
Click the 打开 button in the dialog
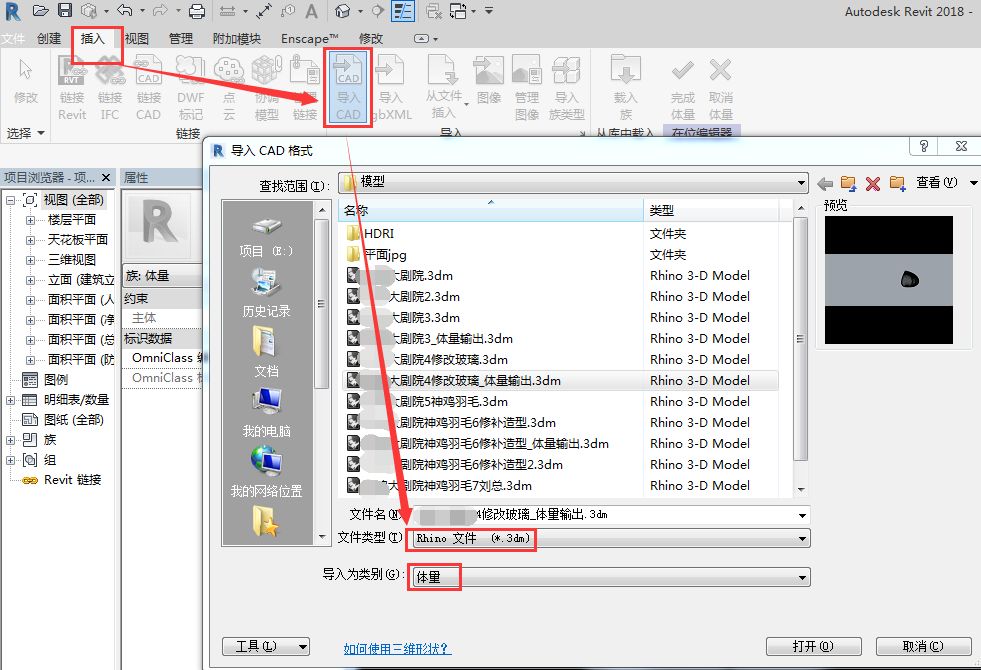click(x=813, y=646)
